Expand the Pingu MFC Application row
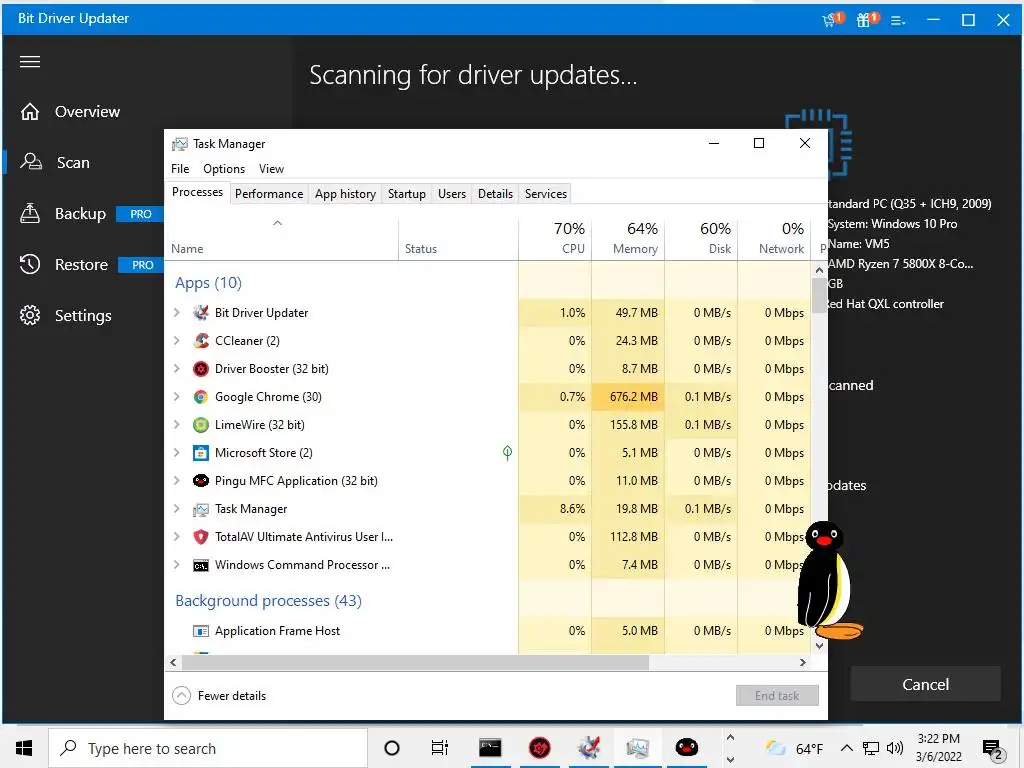 pos(176,481)
